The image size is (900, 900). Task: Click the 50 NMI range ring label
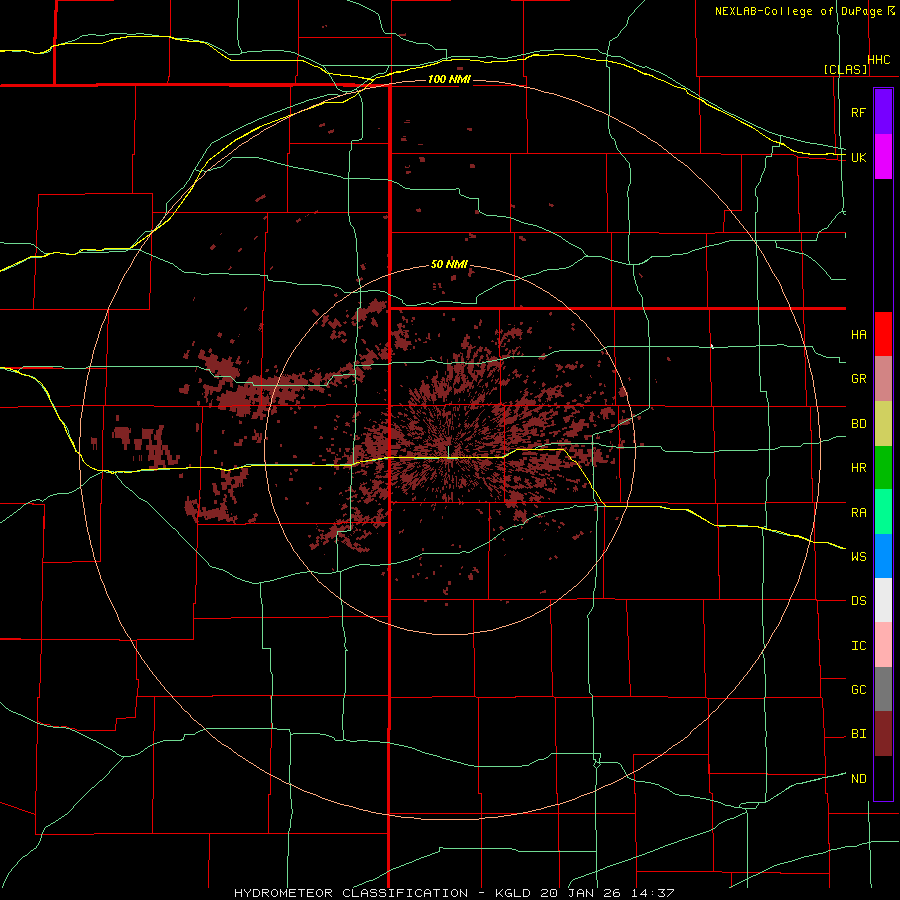click(449, 265)
